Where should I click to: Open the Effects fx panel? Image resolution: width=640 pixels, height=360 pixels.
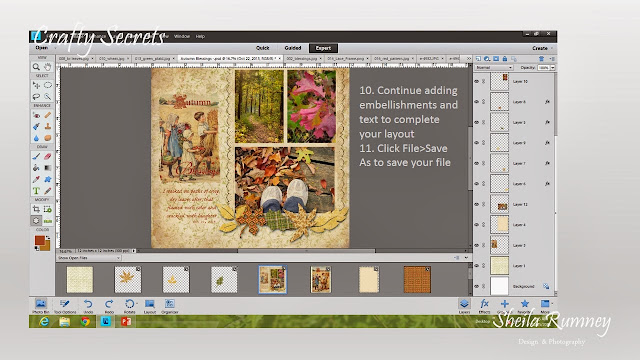pos(484,305)
